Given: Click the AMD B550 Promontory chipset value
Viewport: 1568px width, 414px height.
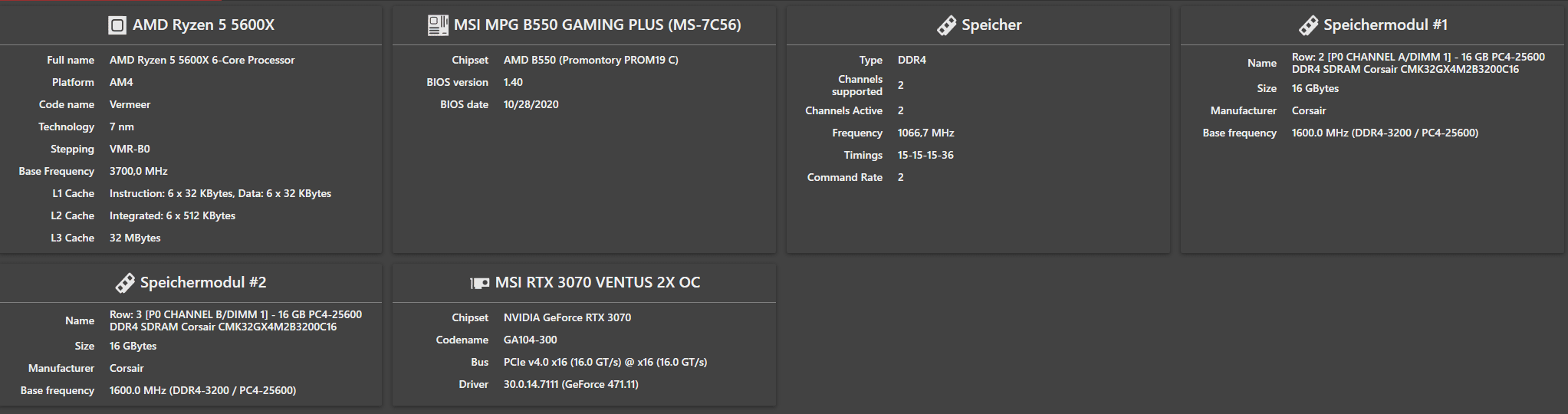Looking at the screenshot, I should click(590, 60).
